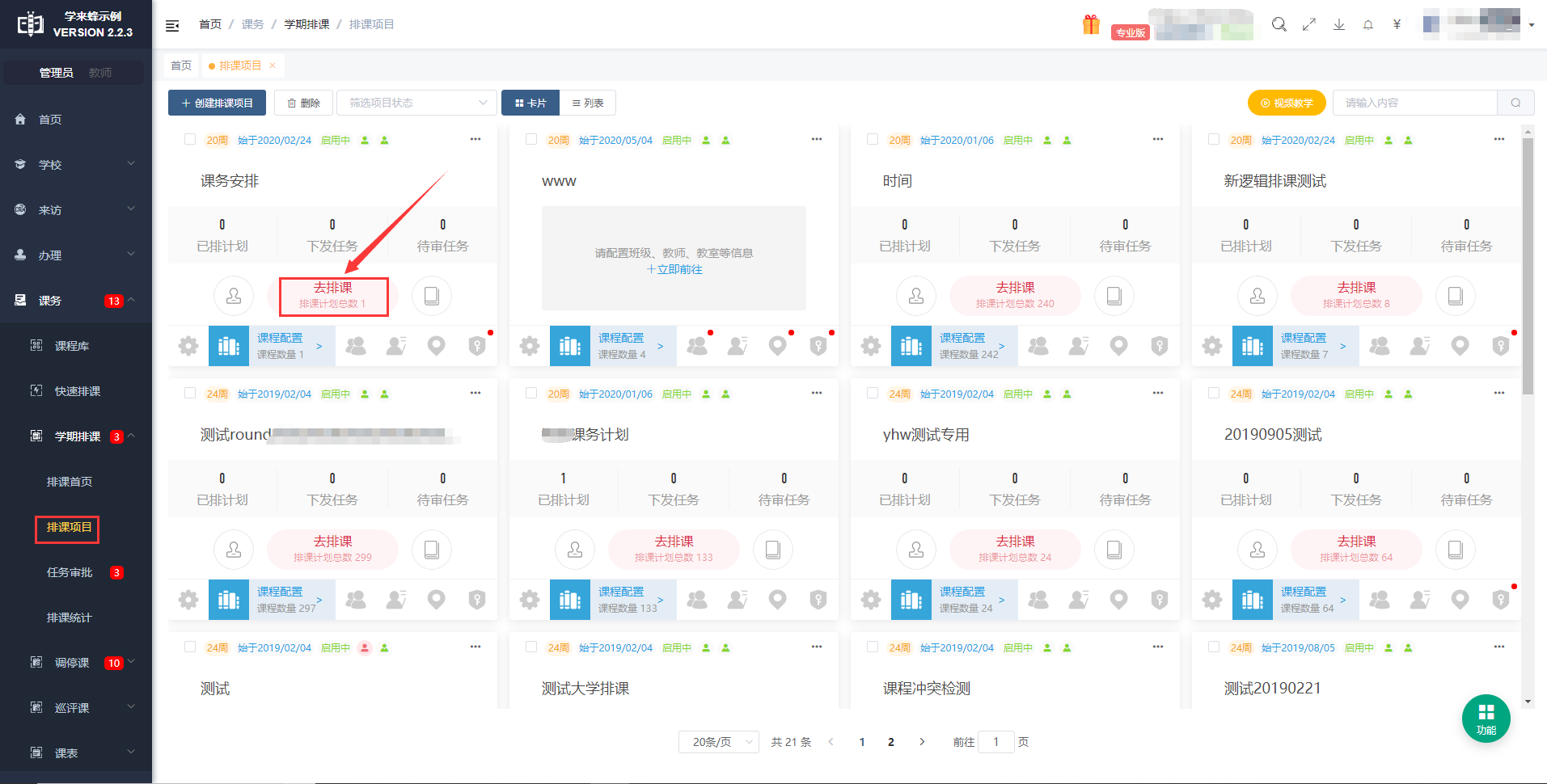Switch to 列表 view tab
Screen dimensions: 1547x784
[x=588, y=103]
